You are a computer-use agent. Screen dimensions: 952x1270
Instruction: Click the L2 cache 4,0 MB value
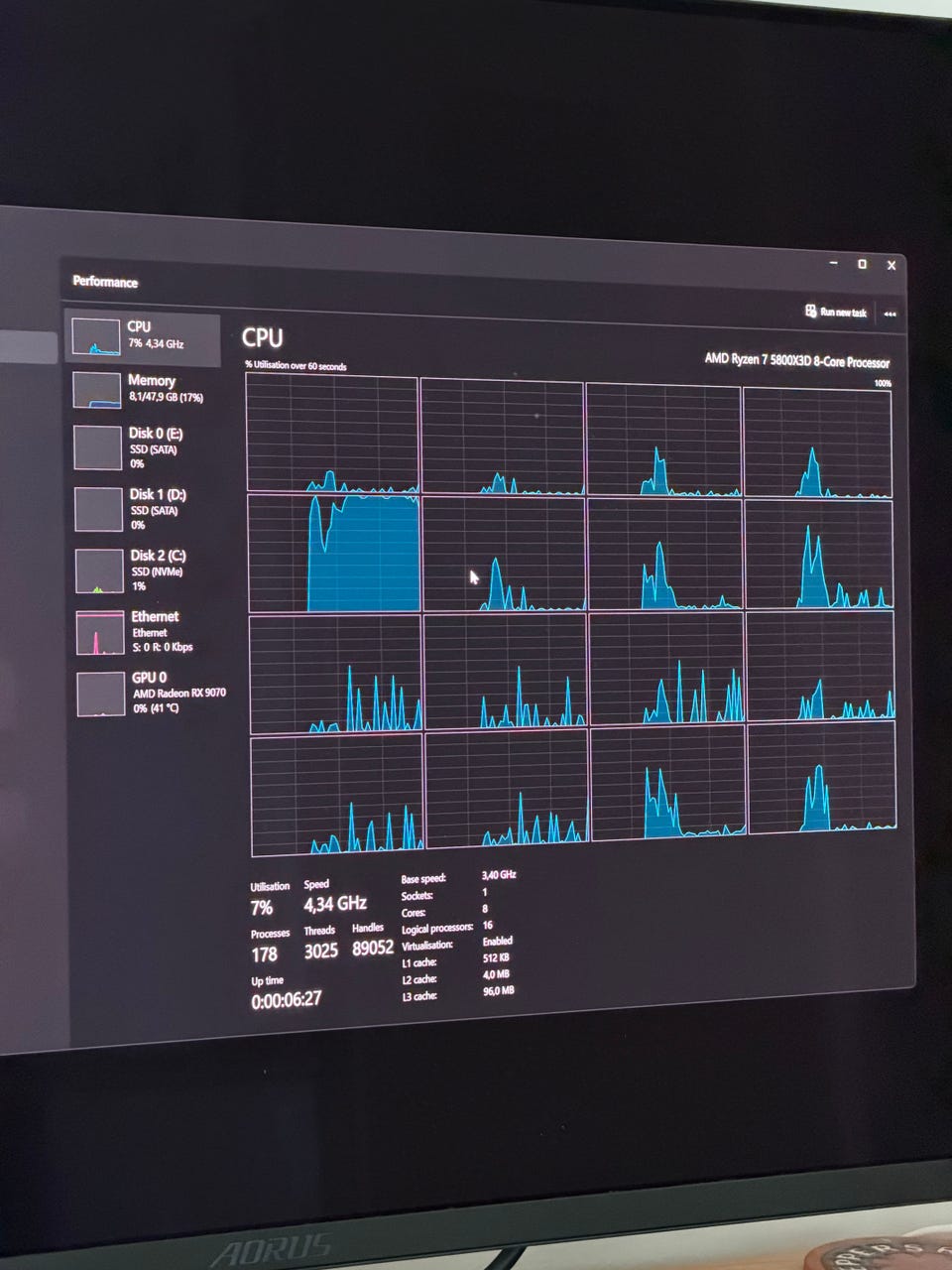click(496, 974)
